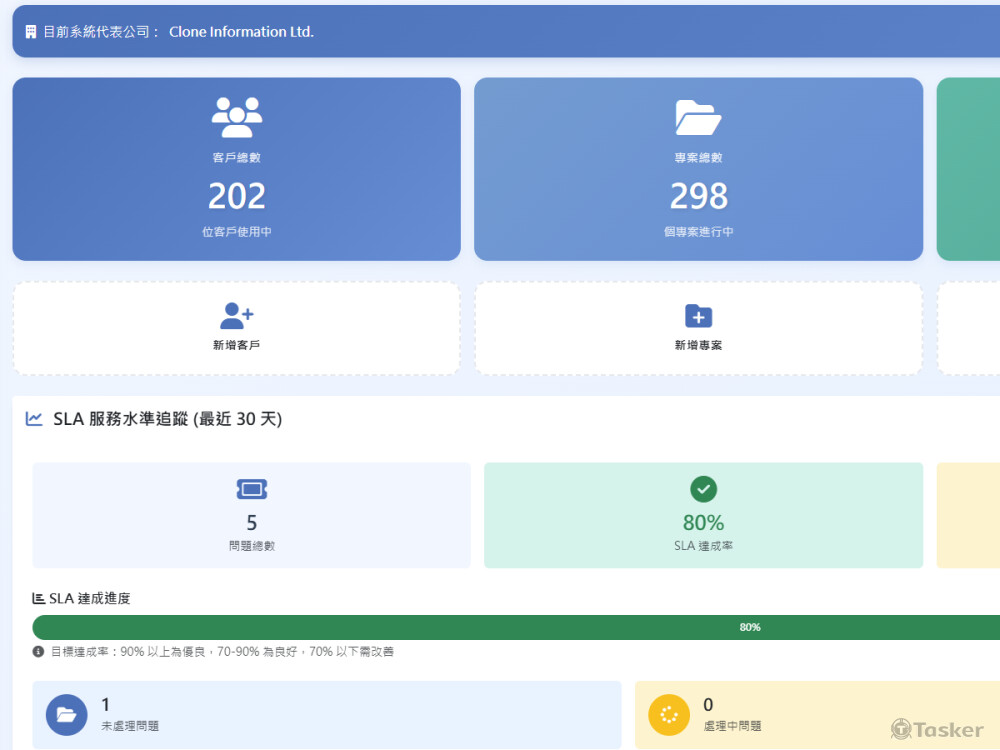Click the green 80% SLA progress bar
Screen dimensions: 1000x750
click(x=516, y=628)
